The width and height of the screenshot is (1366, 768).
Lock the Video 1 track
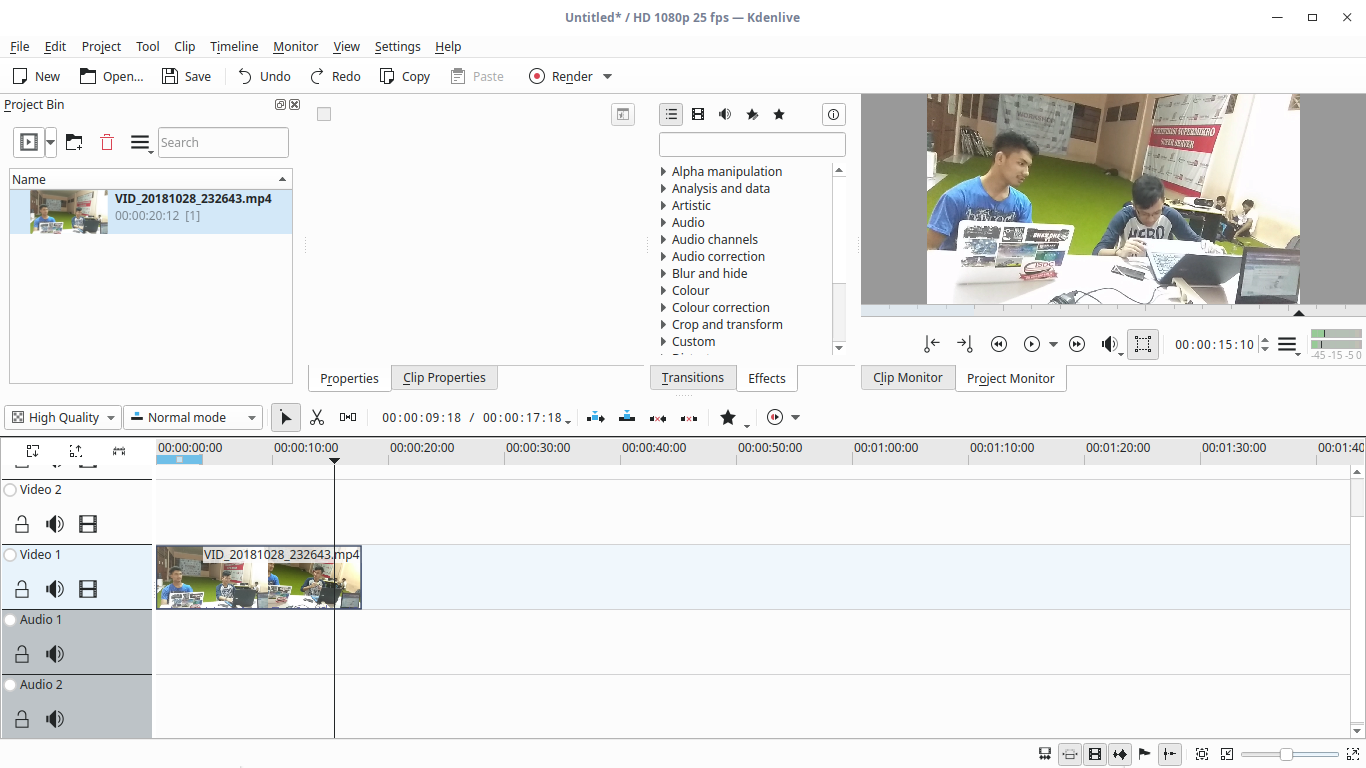[x=21, y=589]
